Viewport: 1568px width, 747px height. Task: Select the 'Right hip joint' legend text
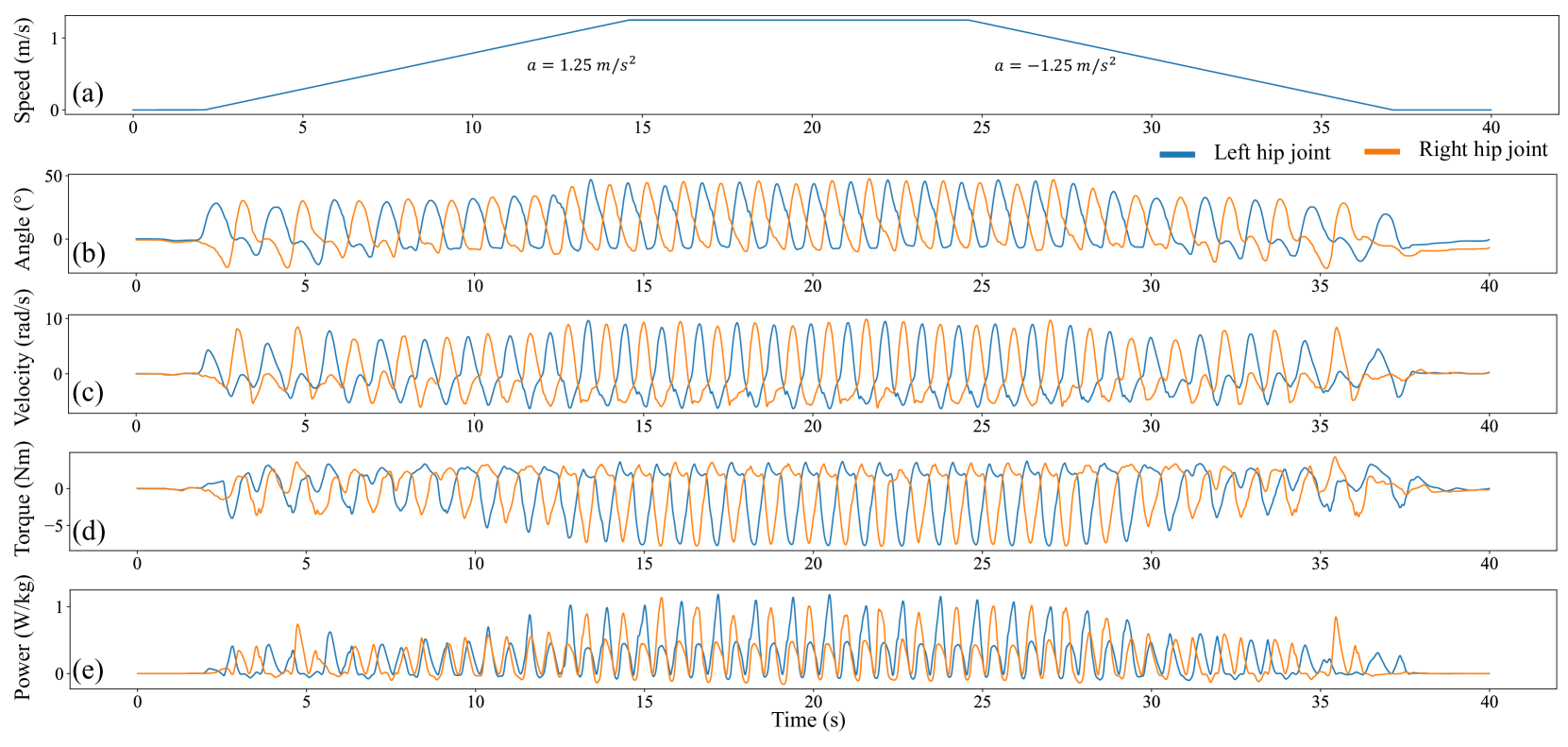(x=1482, y=149)
